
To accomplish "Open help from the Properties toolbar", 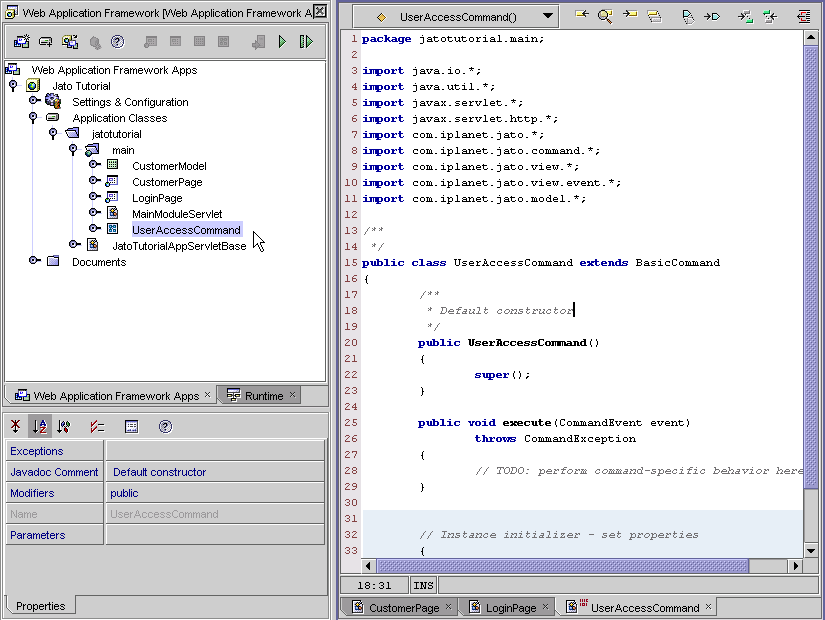I will click(165, 426).
